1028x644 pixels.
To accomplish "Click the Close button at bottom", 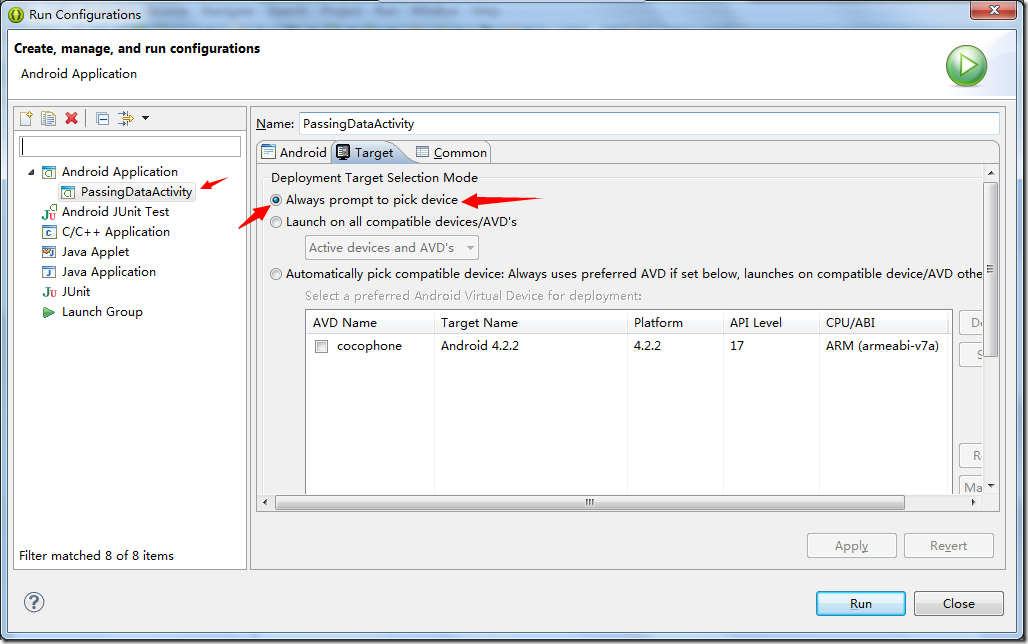I will click(958, 603).
